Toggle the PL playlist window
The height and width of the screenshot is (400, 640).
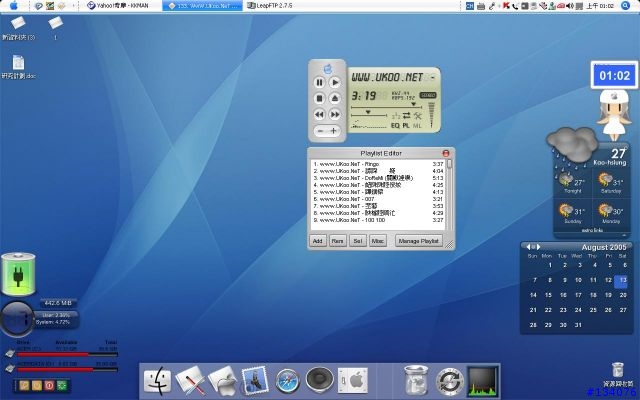406,126
